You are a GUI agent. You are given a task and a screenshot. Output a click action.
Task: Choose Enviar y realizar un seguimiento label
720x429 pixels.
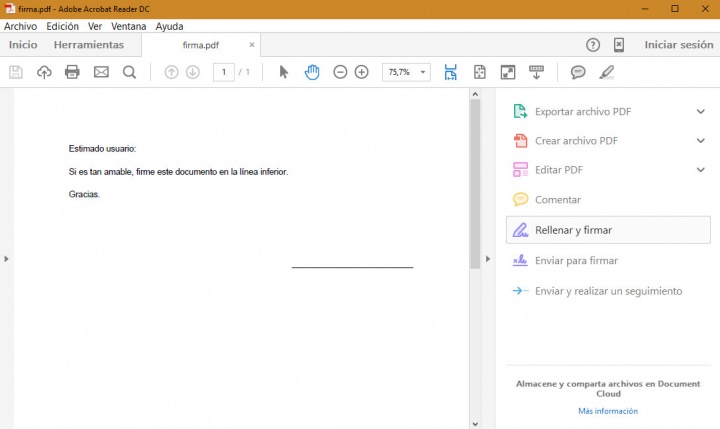(608, 291)
